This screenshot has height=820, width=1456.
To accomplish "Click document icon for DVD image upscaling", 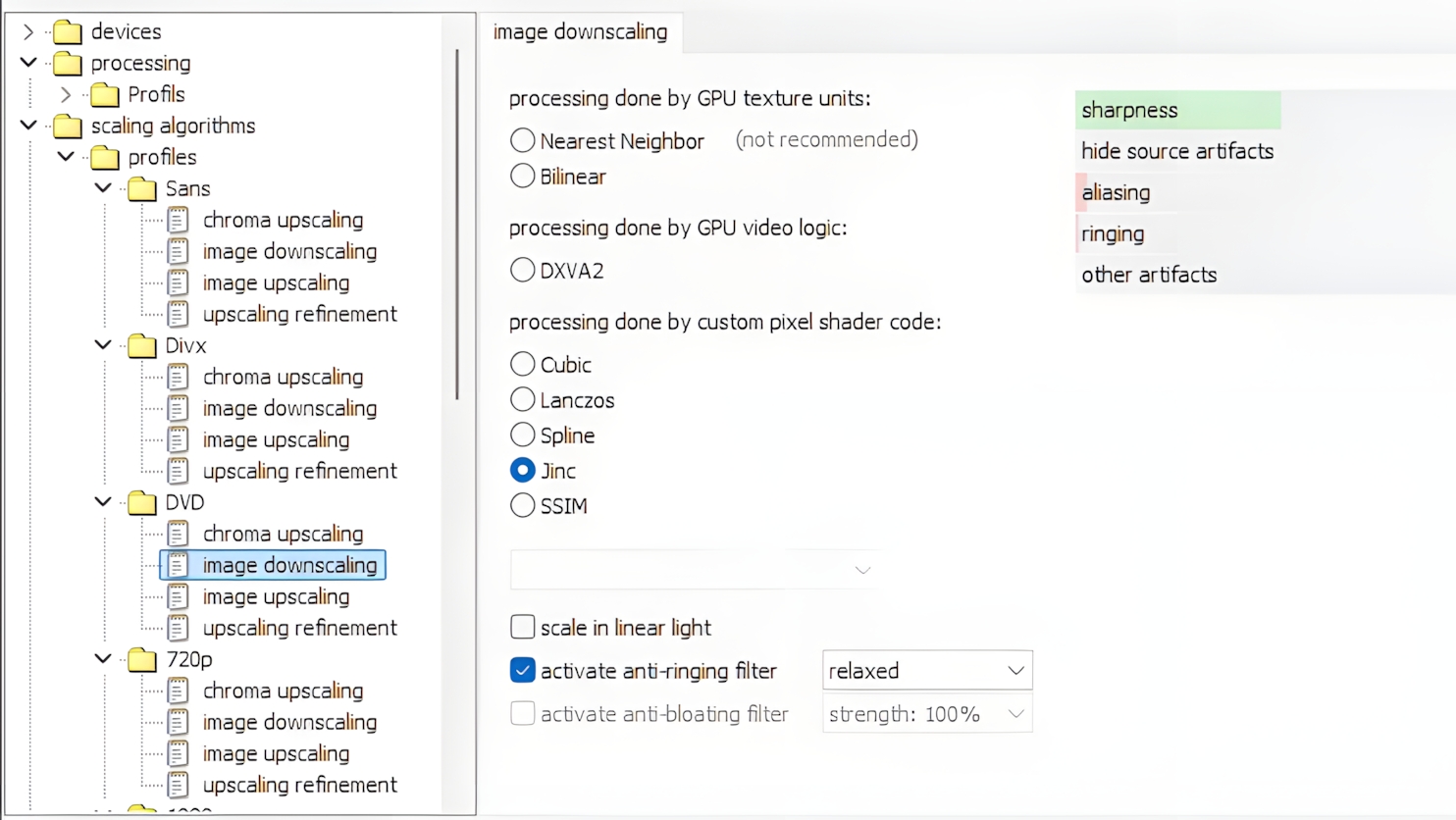I will 178,597.
